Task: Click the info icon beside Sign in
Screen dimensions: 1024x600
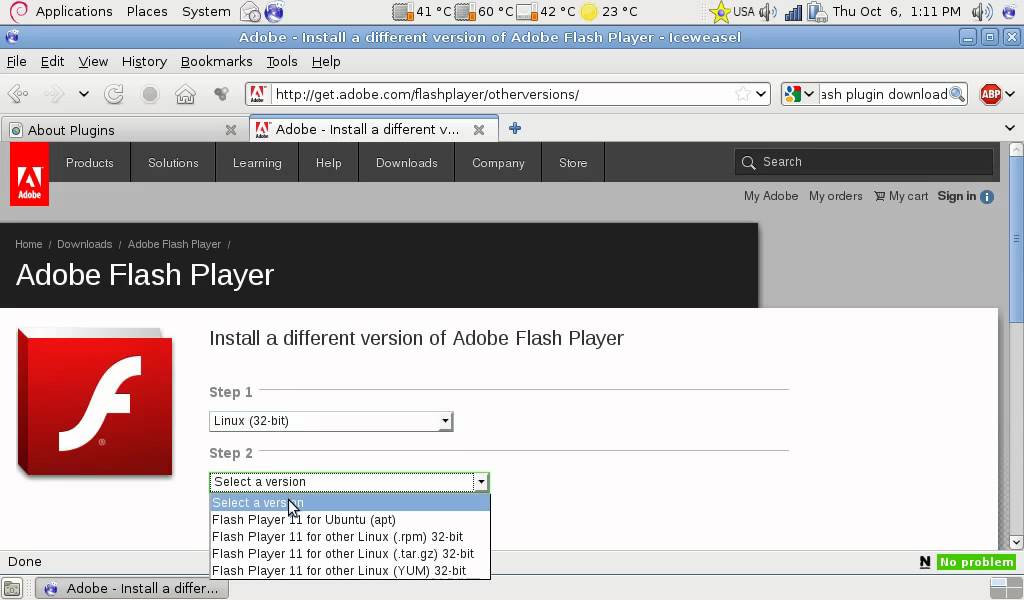Action: pos(987,197)
